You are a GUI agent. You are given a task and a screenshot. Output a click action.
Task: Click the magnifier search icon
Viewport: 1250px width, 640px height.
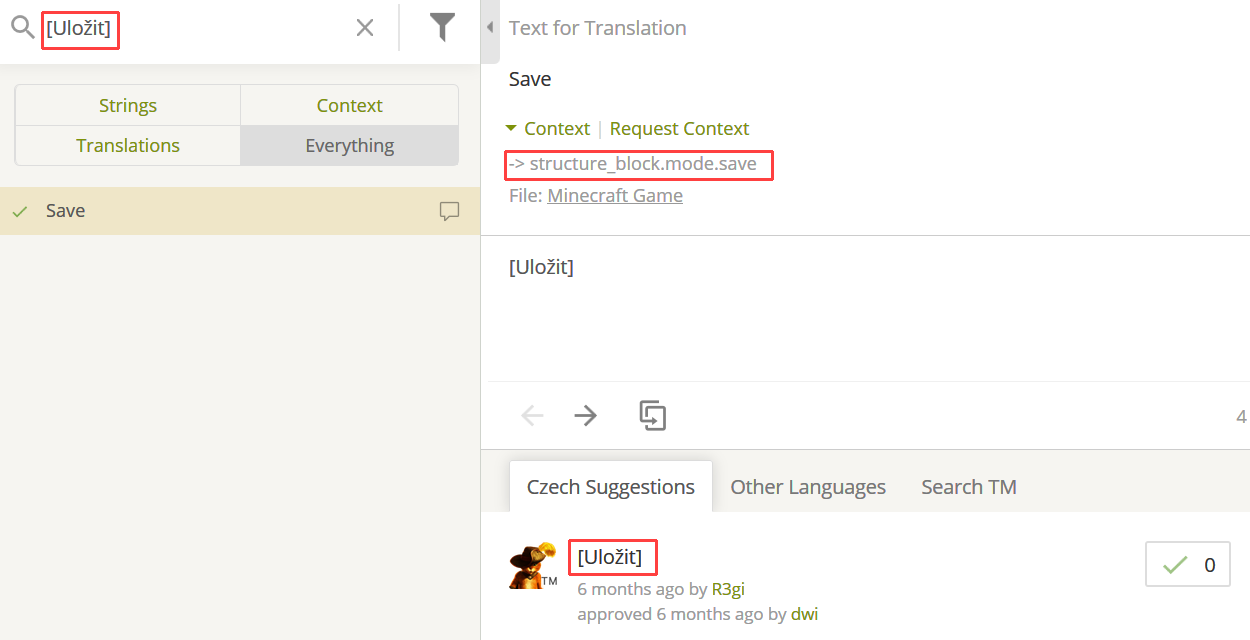coord(22,29)
